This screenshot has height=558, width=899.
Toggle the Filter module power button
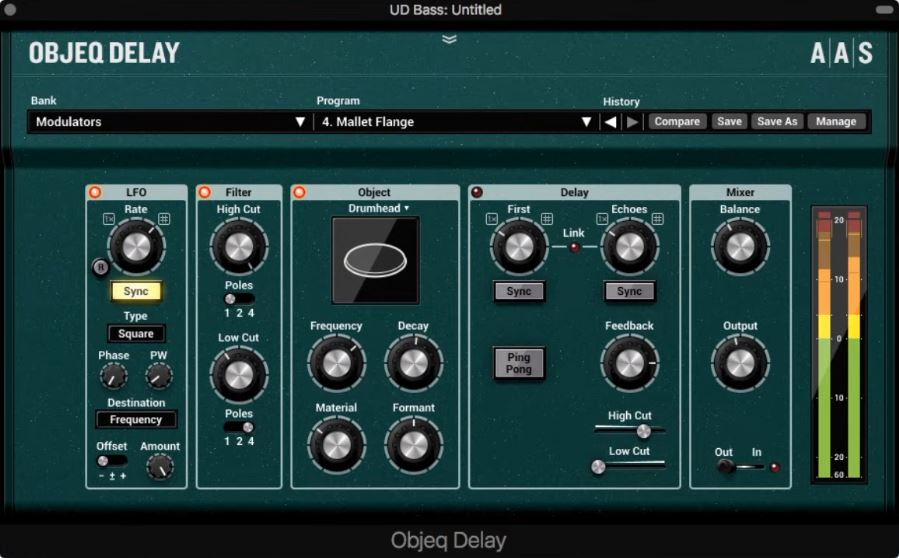point(205,192)
